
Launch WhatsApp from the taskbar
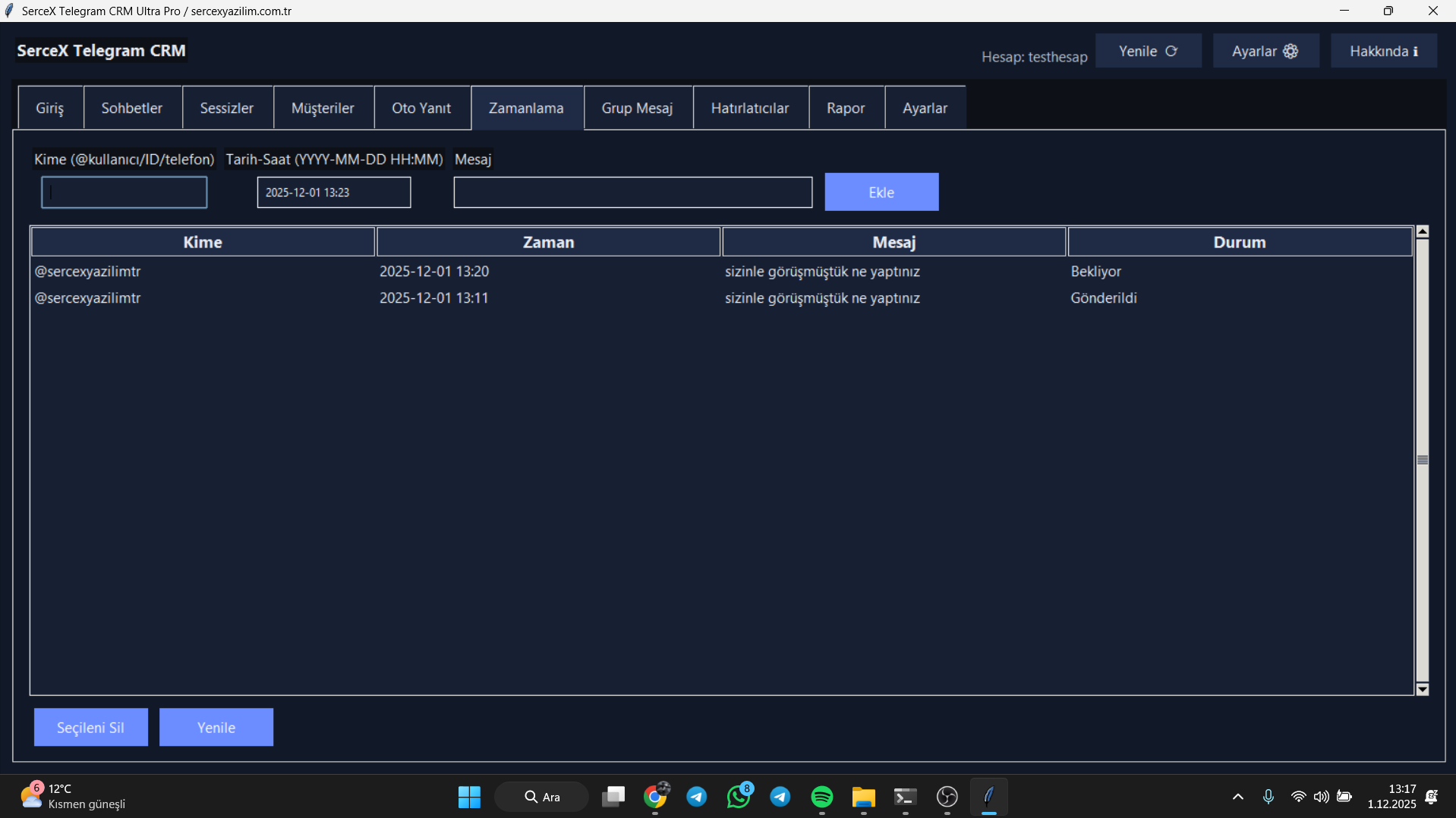738,797
